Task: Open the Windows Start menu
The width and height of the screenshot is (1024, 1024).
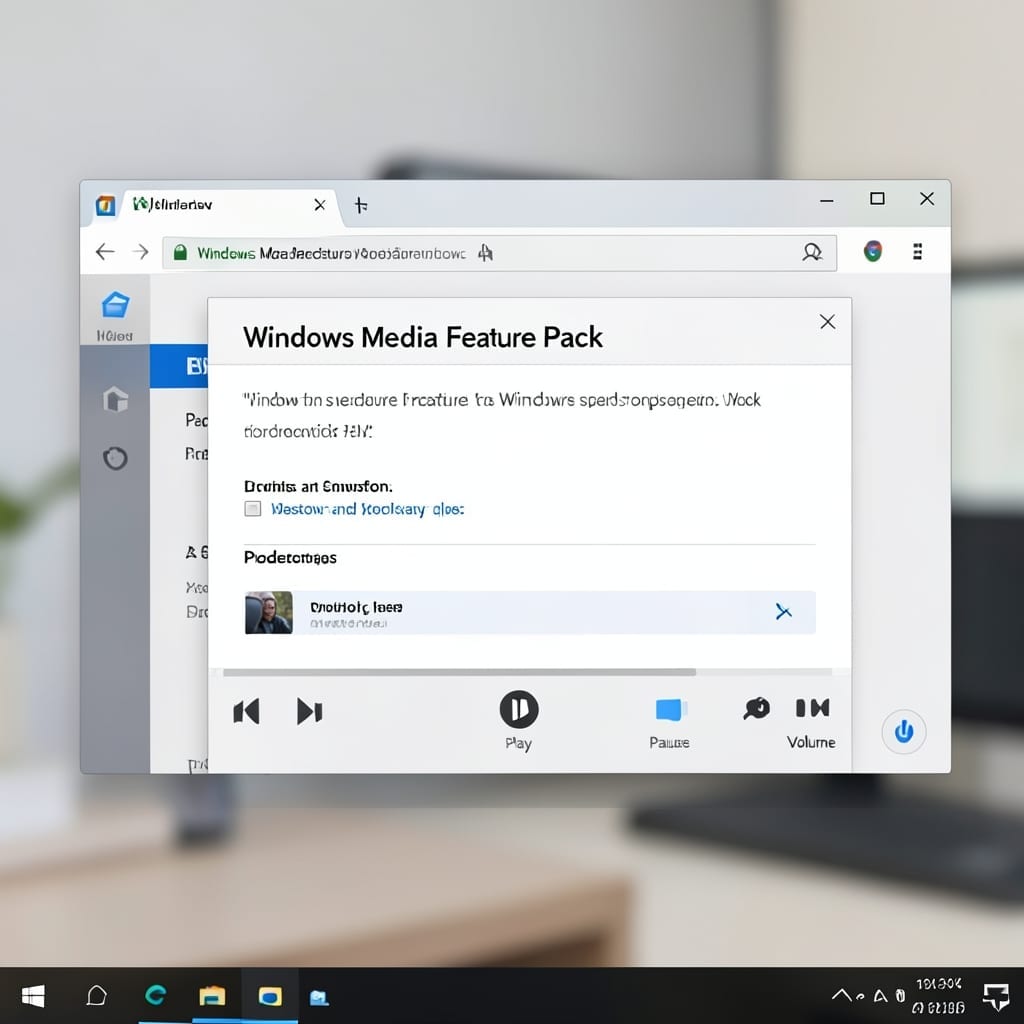Action: (x=33, y=996)
